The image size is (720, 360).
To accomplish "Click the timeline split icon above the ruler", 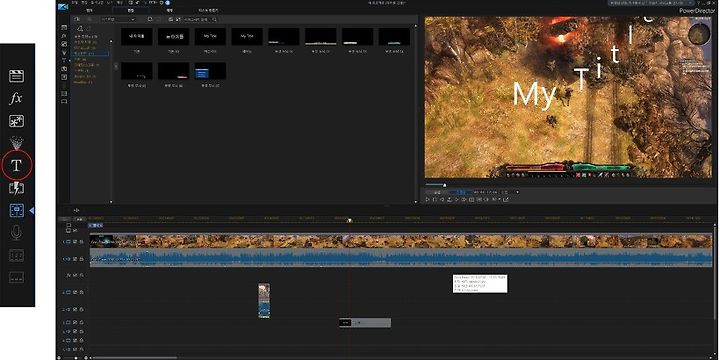I will click(76, 210).
